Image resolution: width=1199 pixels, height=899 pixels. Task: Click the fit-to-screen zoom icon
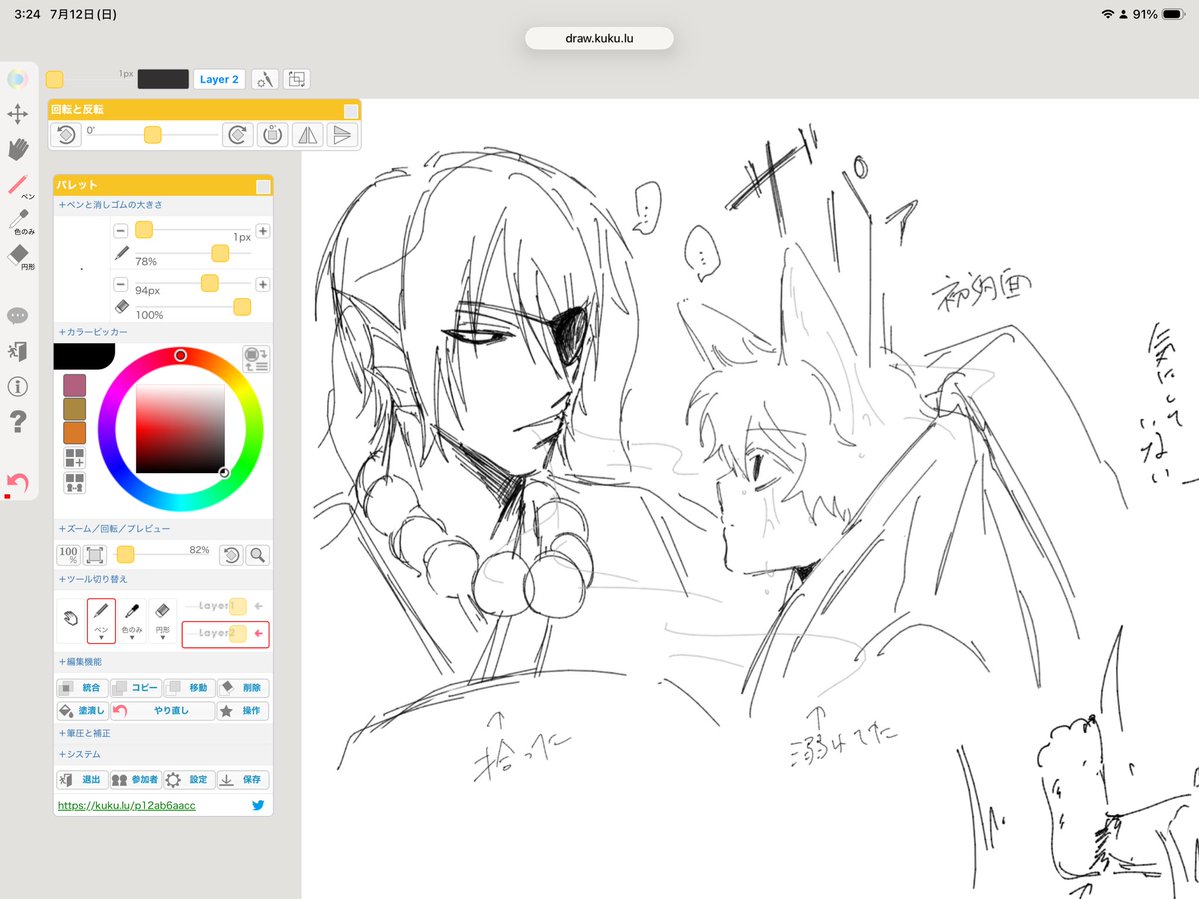pos(95,554)
